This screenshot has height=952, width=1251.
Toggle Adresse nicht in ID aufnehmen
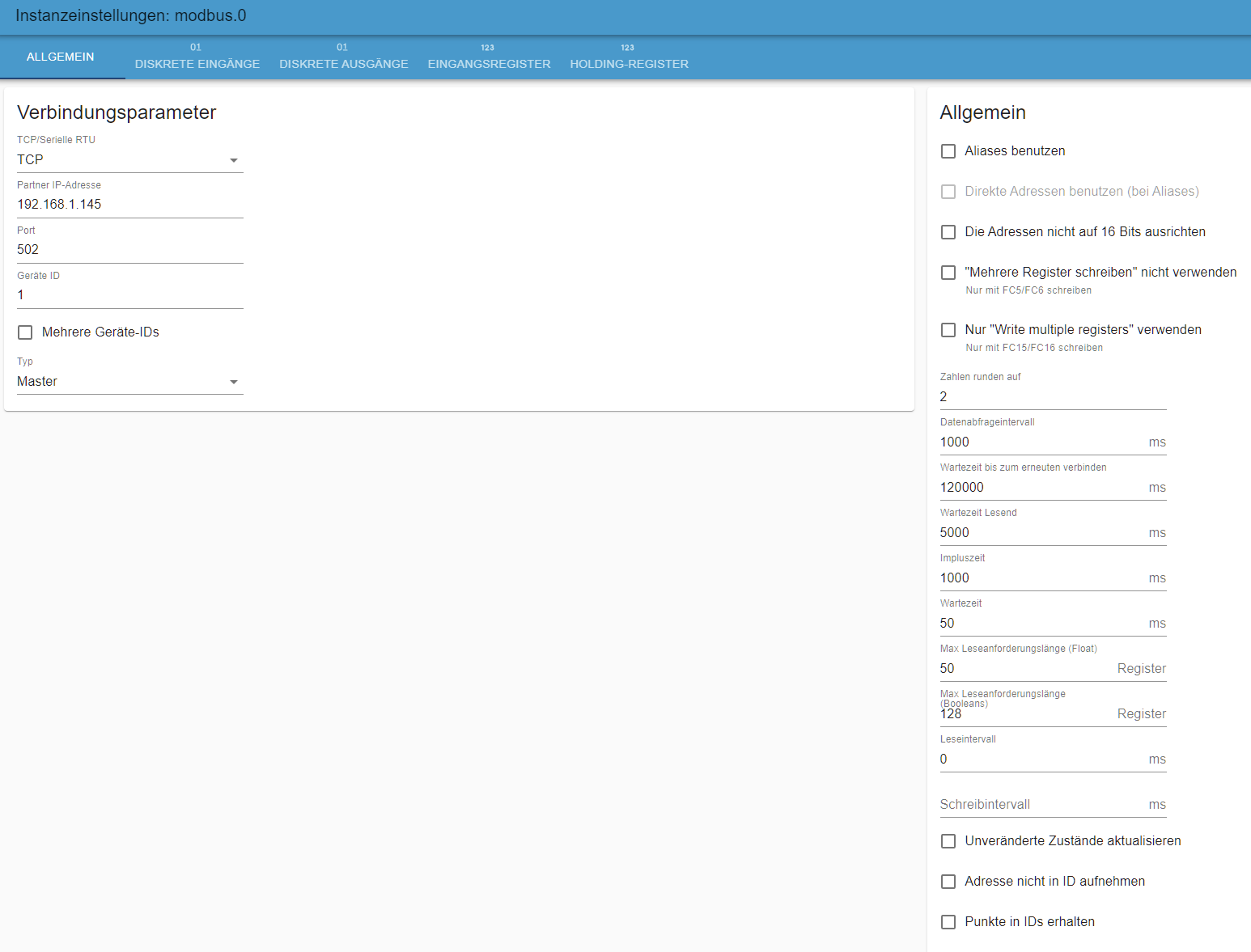[948, 882]
